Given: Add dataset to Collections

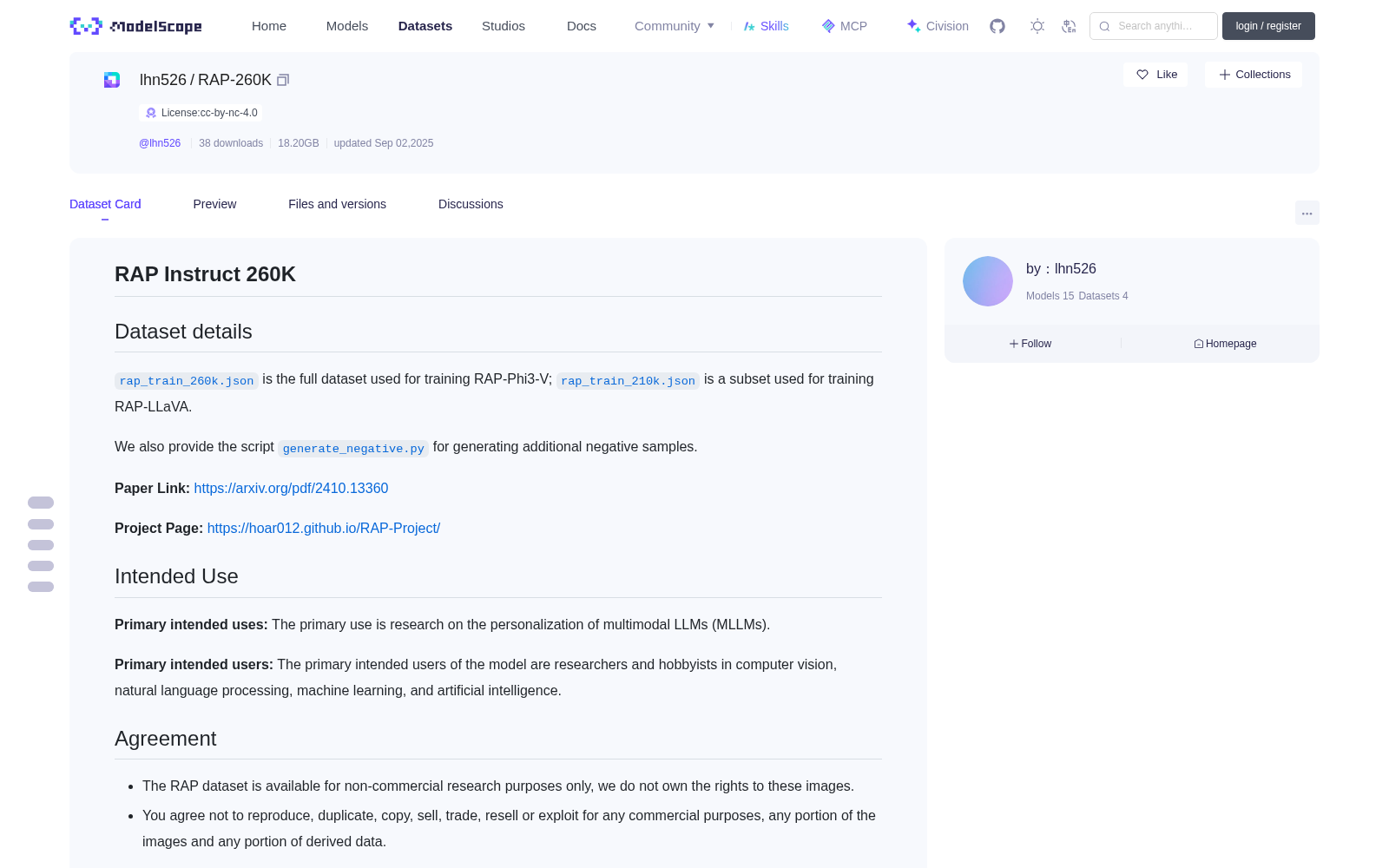Looking at the screenshot, I should (1254, 75).
